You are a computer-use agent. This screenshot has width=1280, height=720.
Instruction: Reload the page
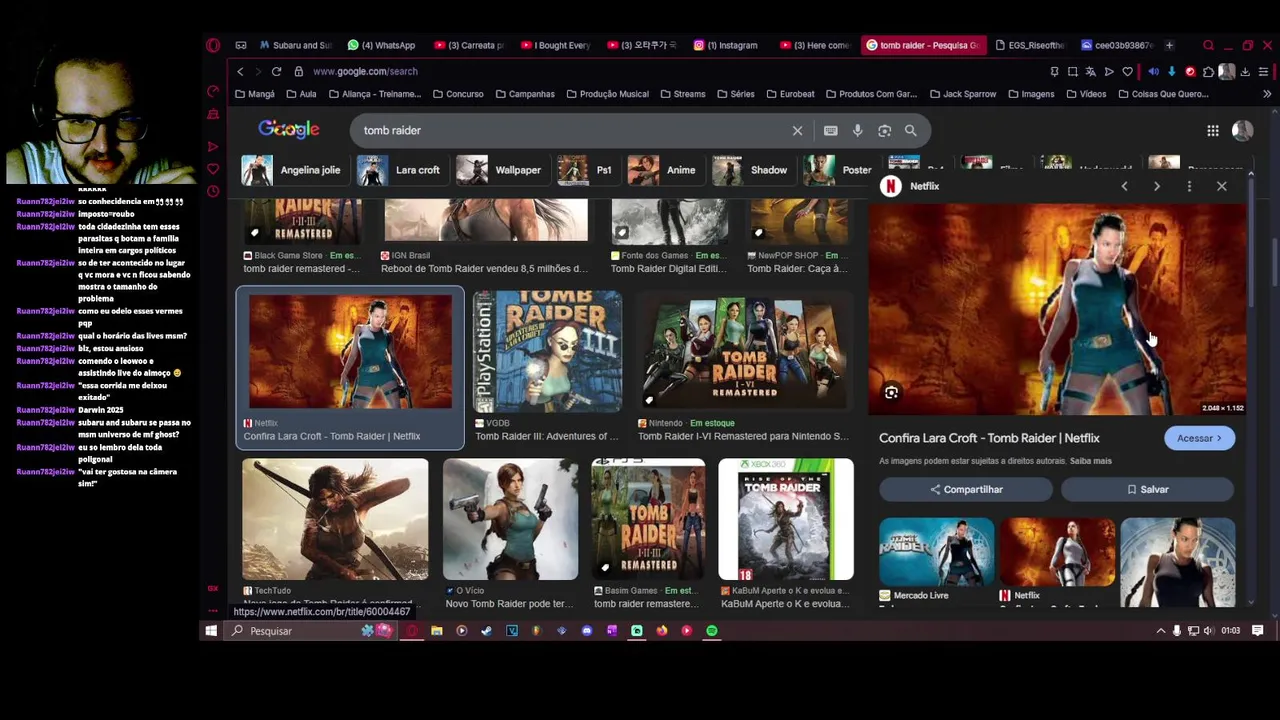[276, 72]
